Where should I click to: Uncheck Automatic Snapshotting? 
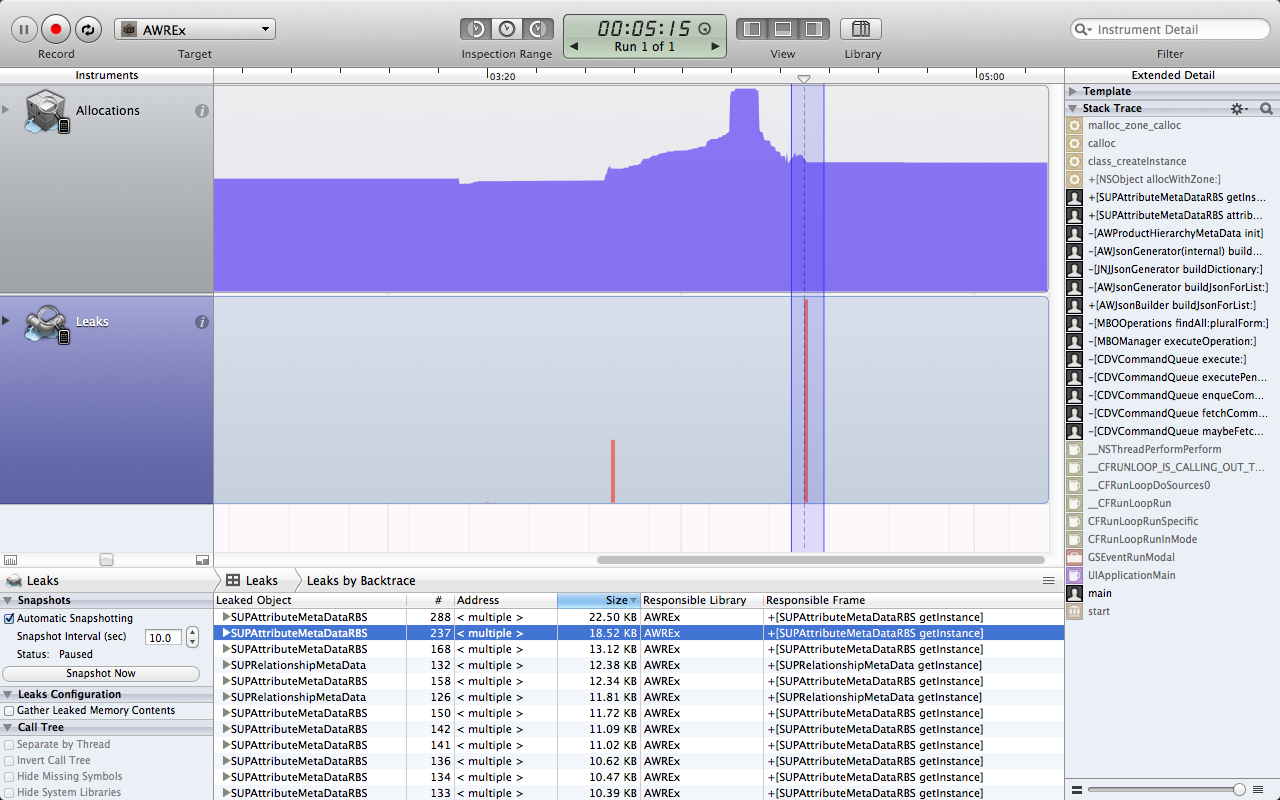(9, 618)
